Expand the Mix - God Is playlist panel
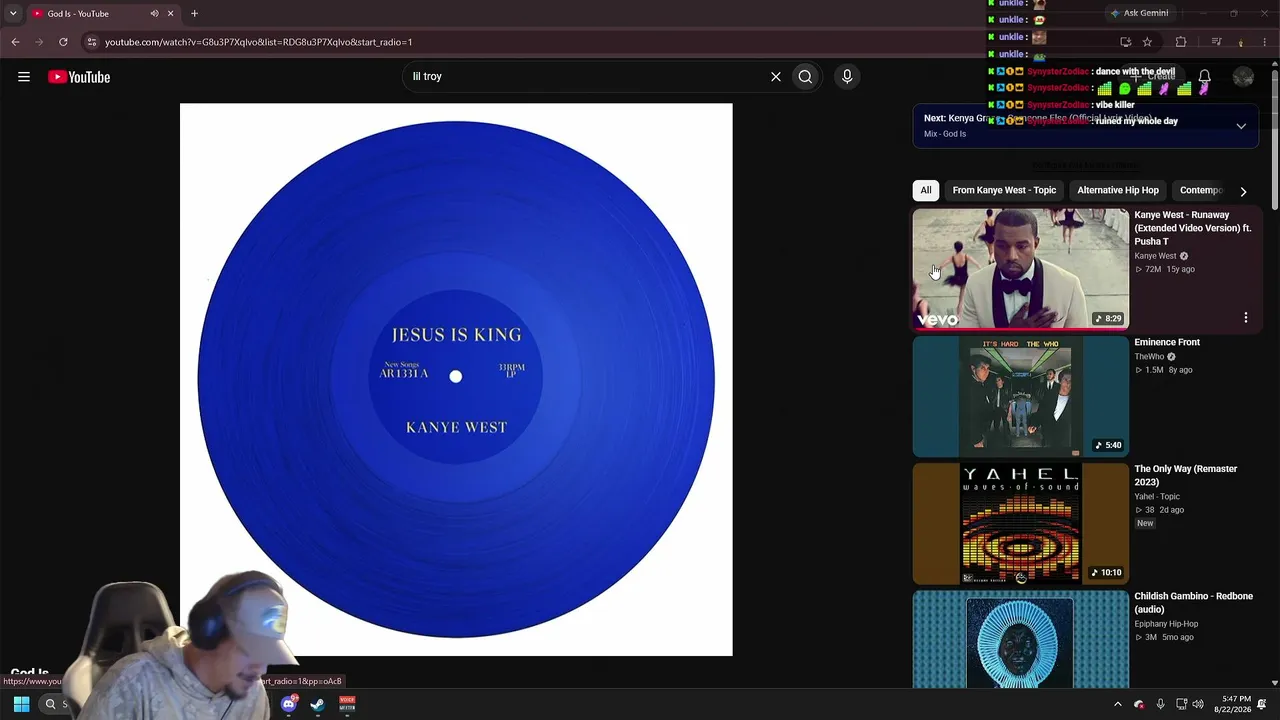This screenshot has width=1280, height=720. click(1241, 126)
